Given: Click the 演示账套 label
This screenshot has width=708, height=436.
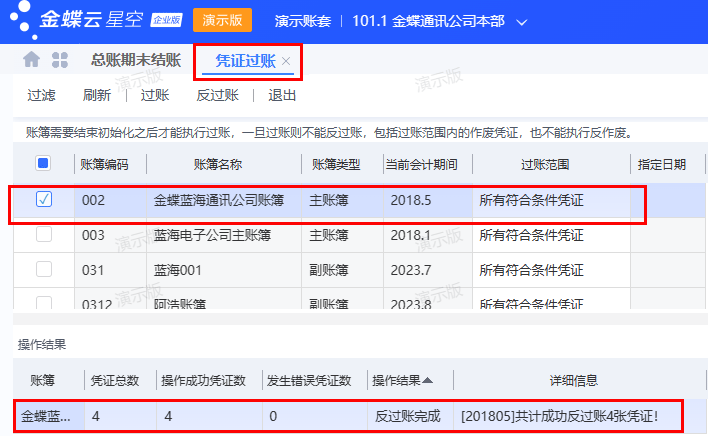Looking at the screenshot, I should [303, 21].
